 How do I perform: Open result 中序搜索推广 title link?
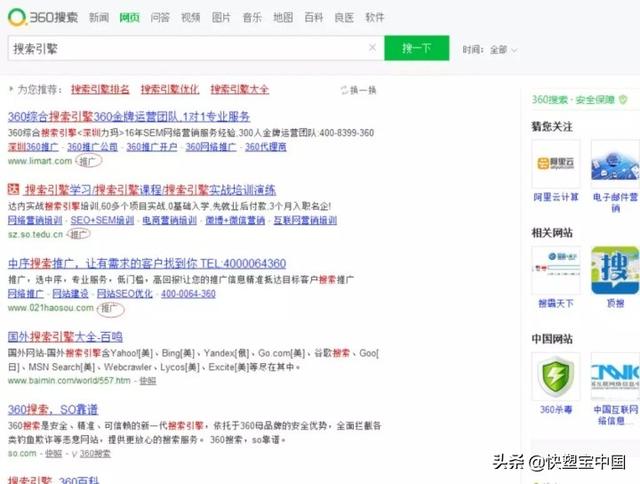(x=147, y=263)
